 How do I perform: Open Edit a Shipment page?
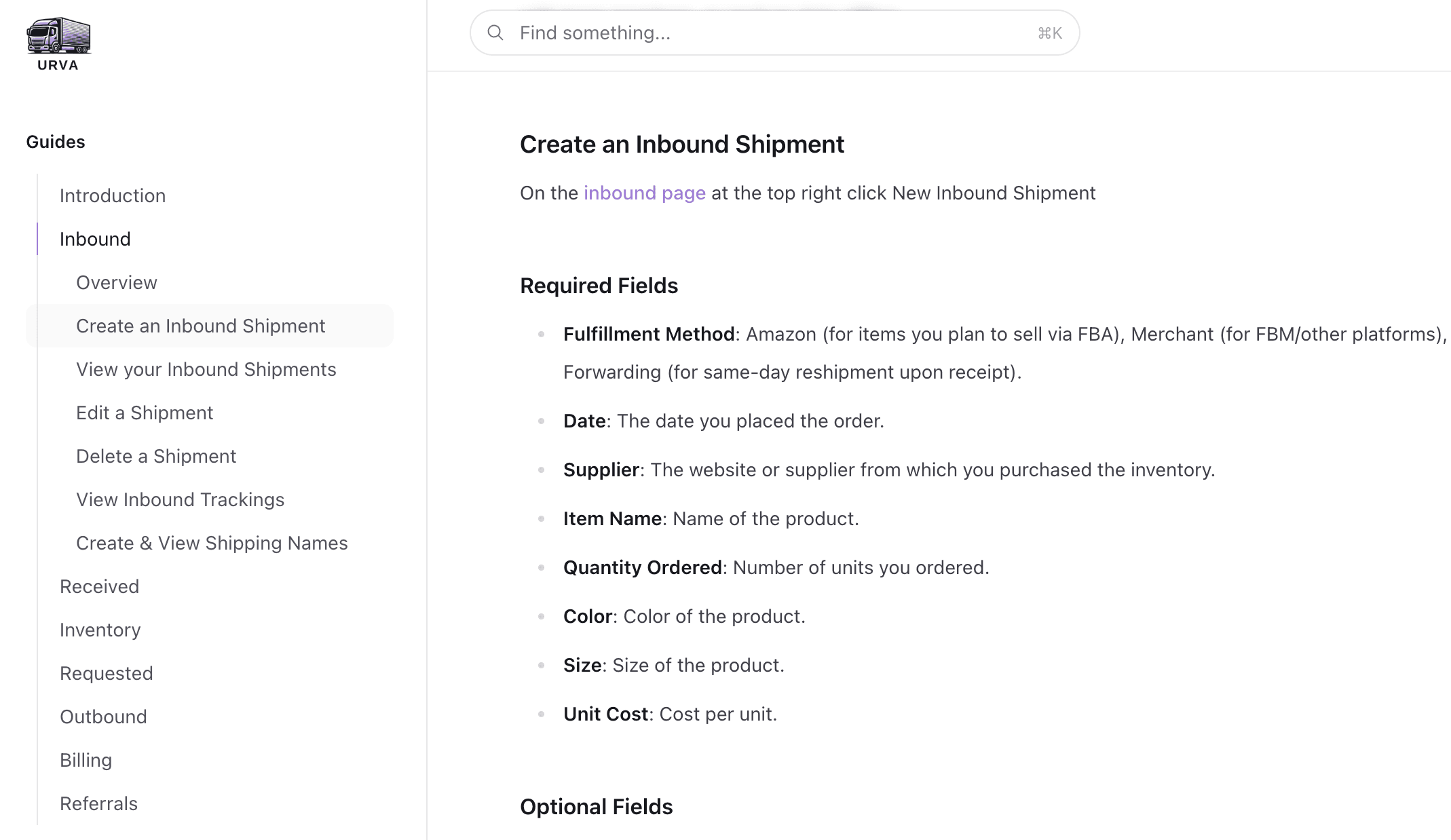[x=145, y=413]
